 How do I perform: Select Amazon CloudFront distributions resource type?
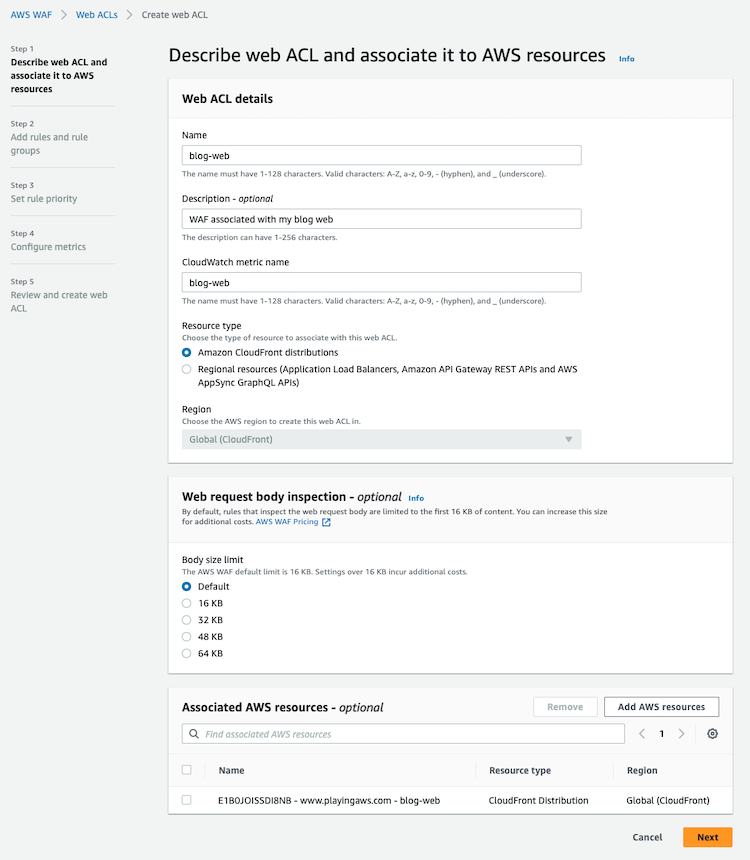coord(187,353)
